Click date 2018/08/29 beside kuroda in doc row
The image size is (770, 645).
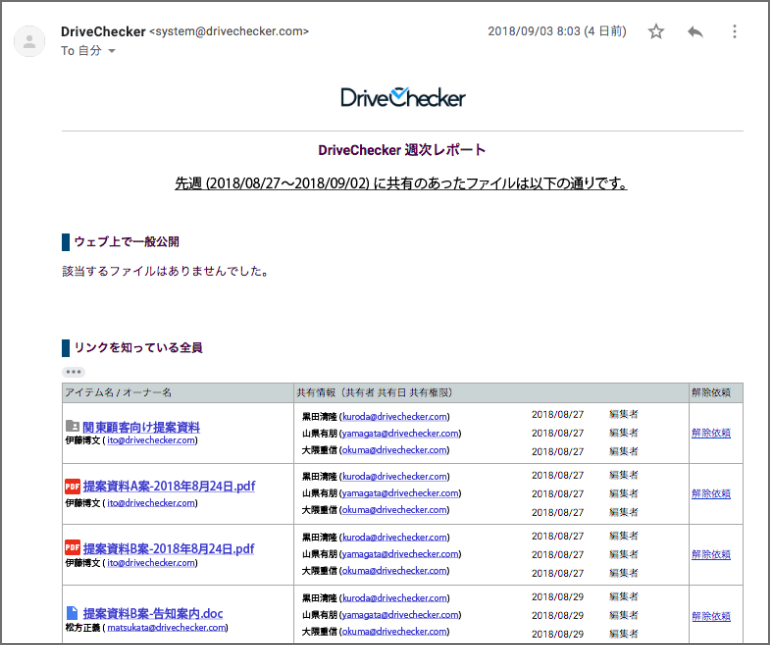[x=557, y=597]
